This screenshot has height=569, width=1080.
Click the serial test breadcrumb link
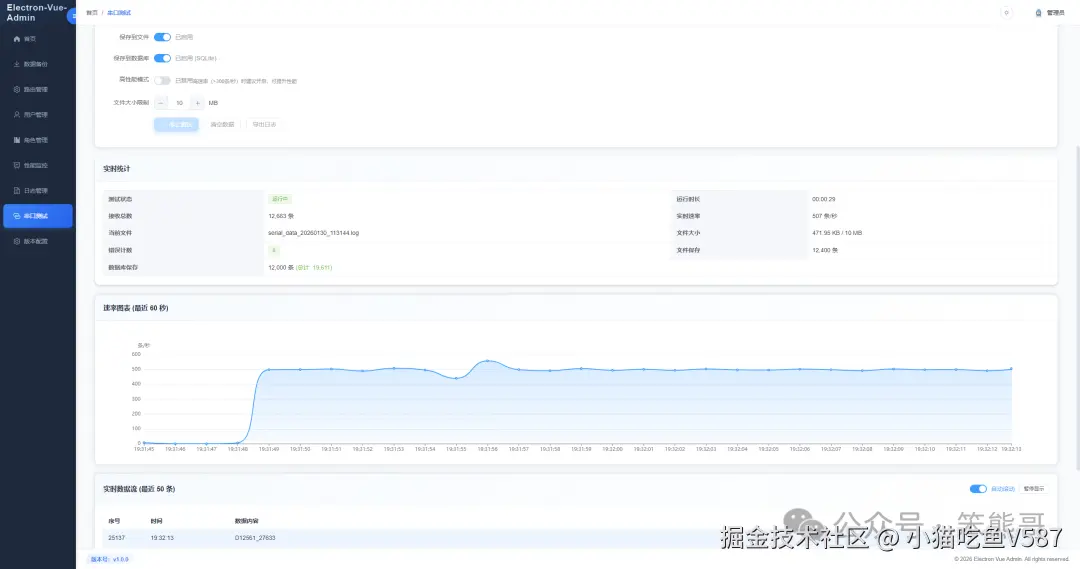click(x=118, y=13)
